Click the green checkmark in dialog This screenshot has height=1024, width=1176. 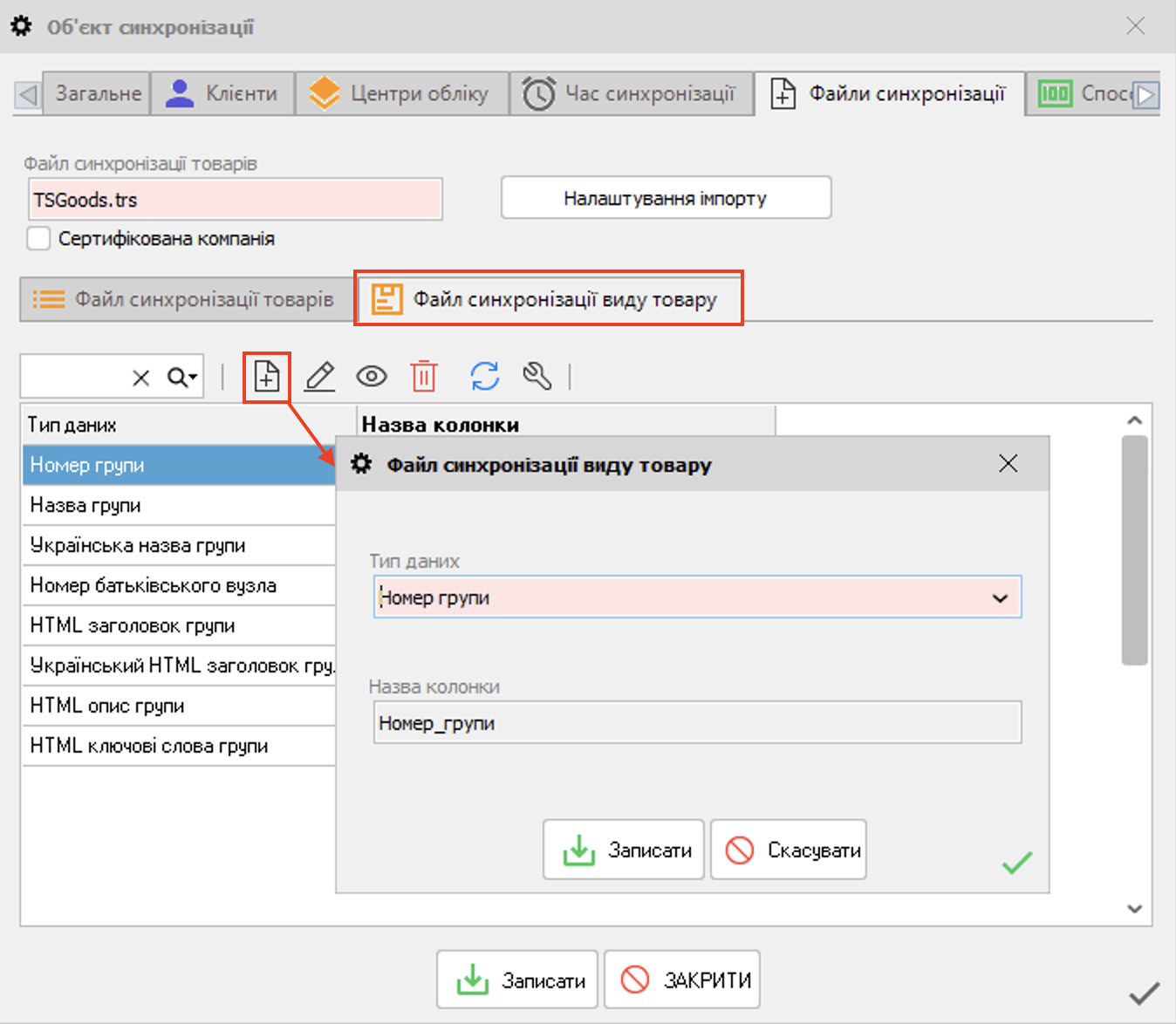point(1016,863)
